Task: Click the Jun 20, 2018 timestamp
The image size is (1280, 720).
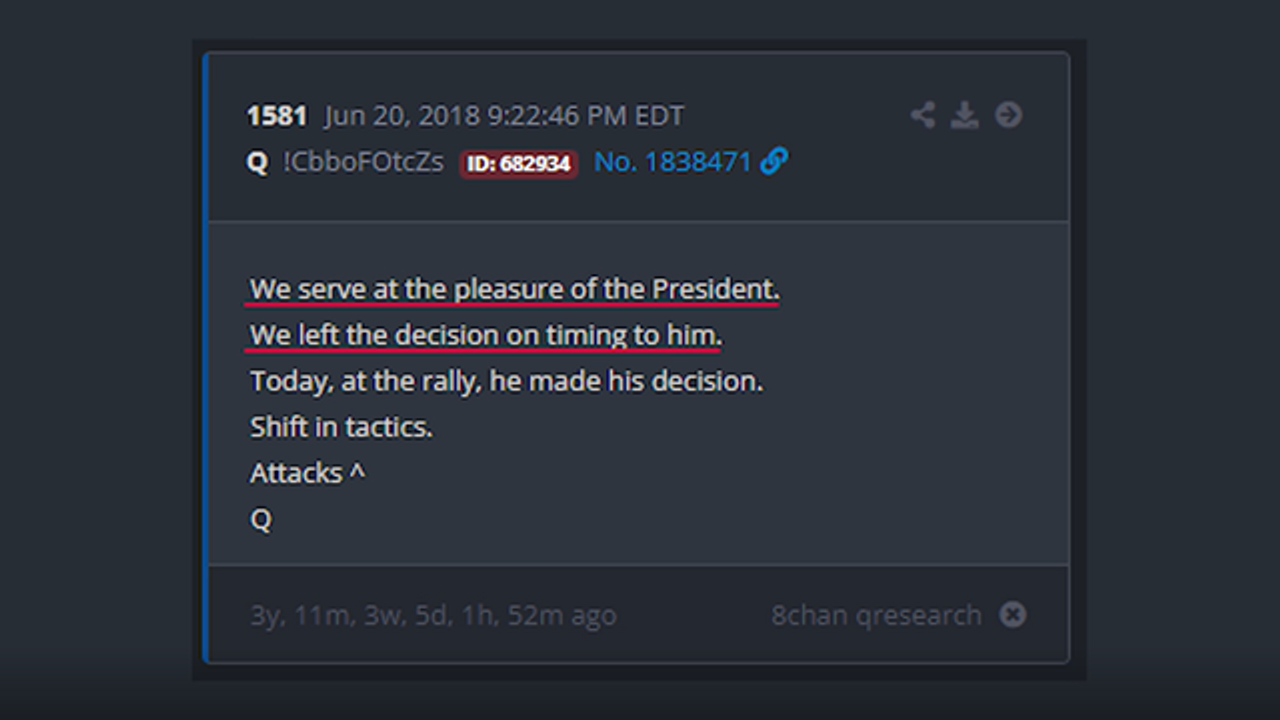Action: click(504, 116)
